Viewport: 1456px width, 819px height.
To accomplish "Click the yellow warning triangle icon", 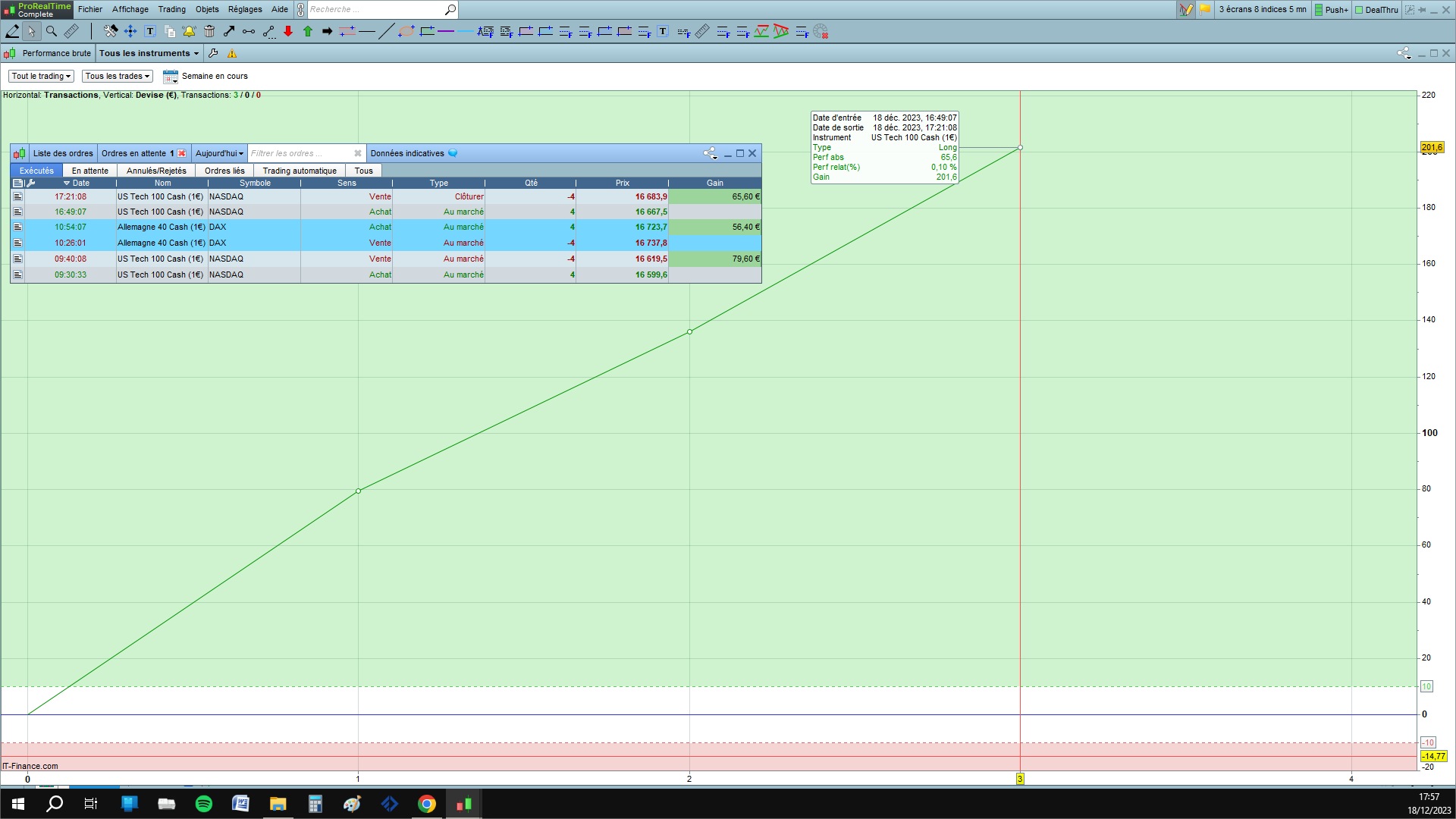I will (x=232, y=53).
